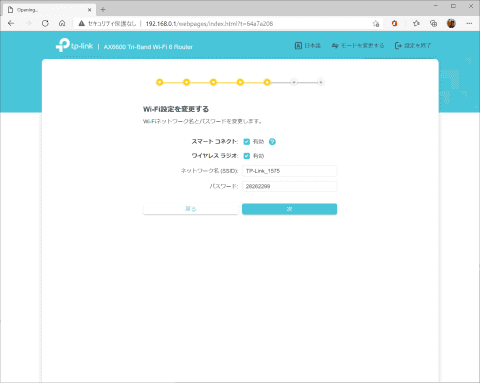Viewport: 480px width, 383px height.
Task: Toggle the スマート コネクト checkbox
Action: point(247,142)
